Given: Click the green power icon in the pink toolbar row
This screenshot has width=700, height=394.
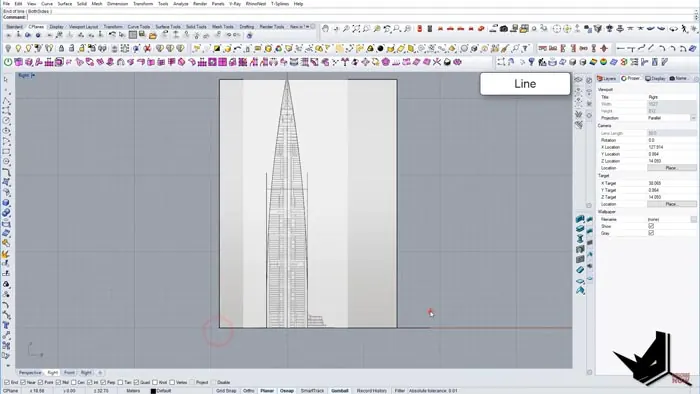Looking at the screenshot, I should [x=8, y=62].
